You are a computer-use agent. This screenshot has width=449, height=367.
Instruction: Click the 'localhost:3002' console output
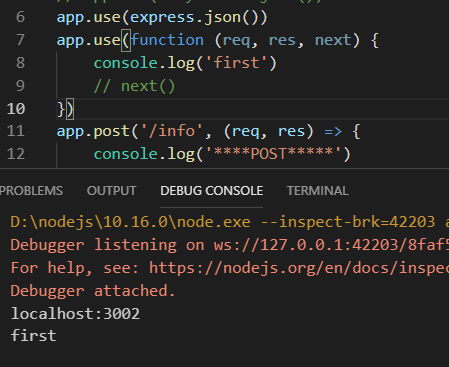(x=75, y=314)
